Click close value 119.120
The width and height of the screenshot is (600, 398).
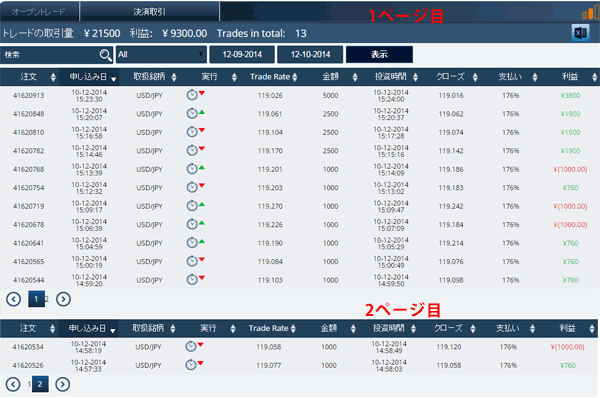[449, 347]
